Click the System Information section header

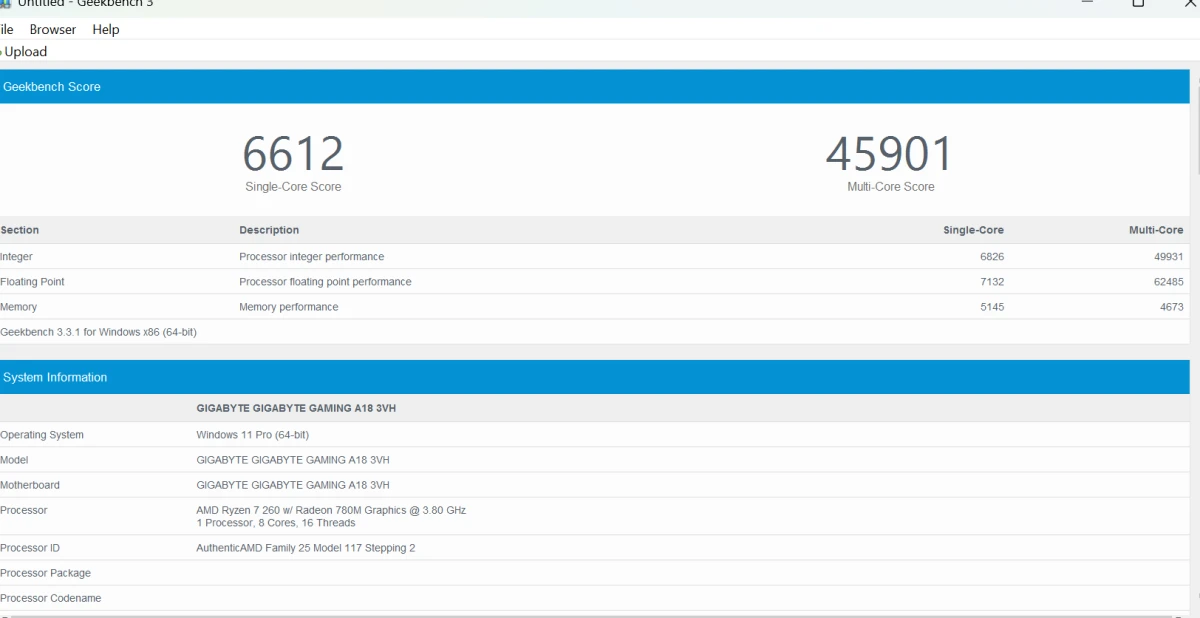[595, 377]
